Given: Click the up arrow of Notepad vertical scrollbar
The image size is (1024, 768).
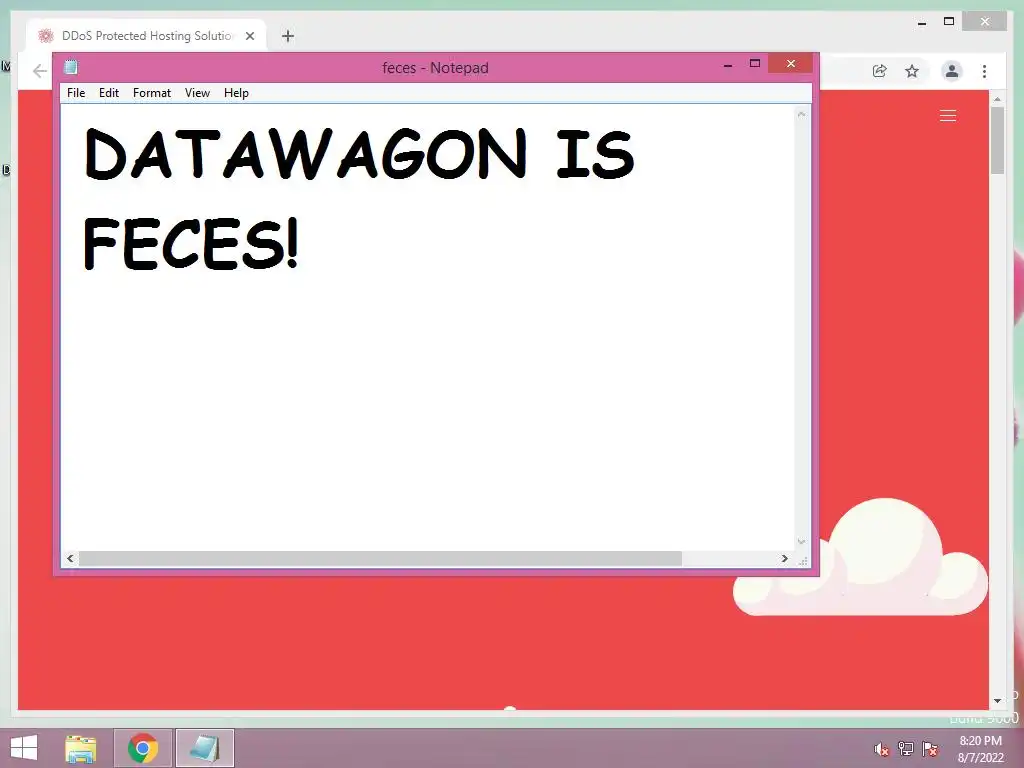Looking at the screenshot, I should click(801, 114).
